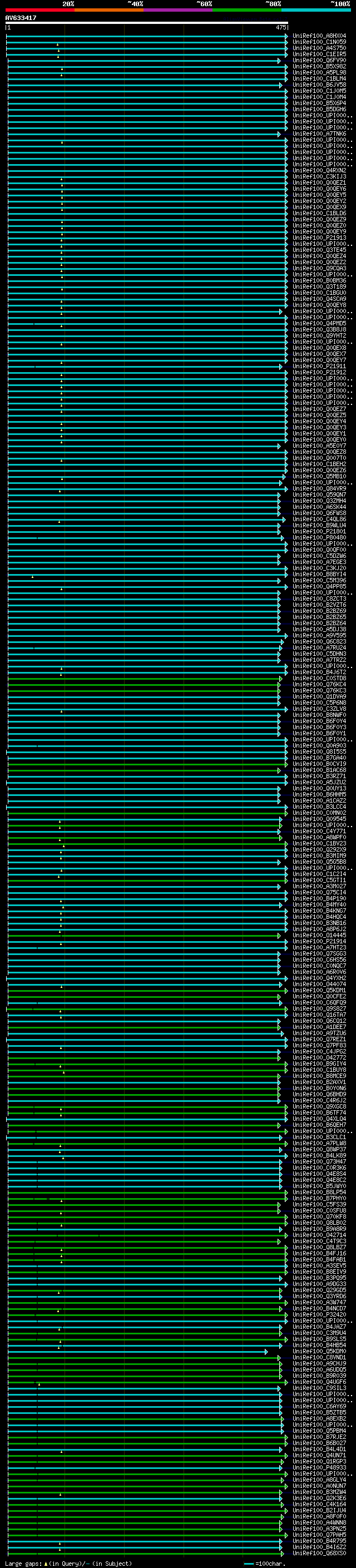Select the UniRef100_C3ZLV8 label

(x=319, y=709)
